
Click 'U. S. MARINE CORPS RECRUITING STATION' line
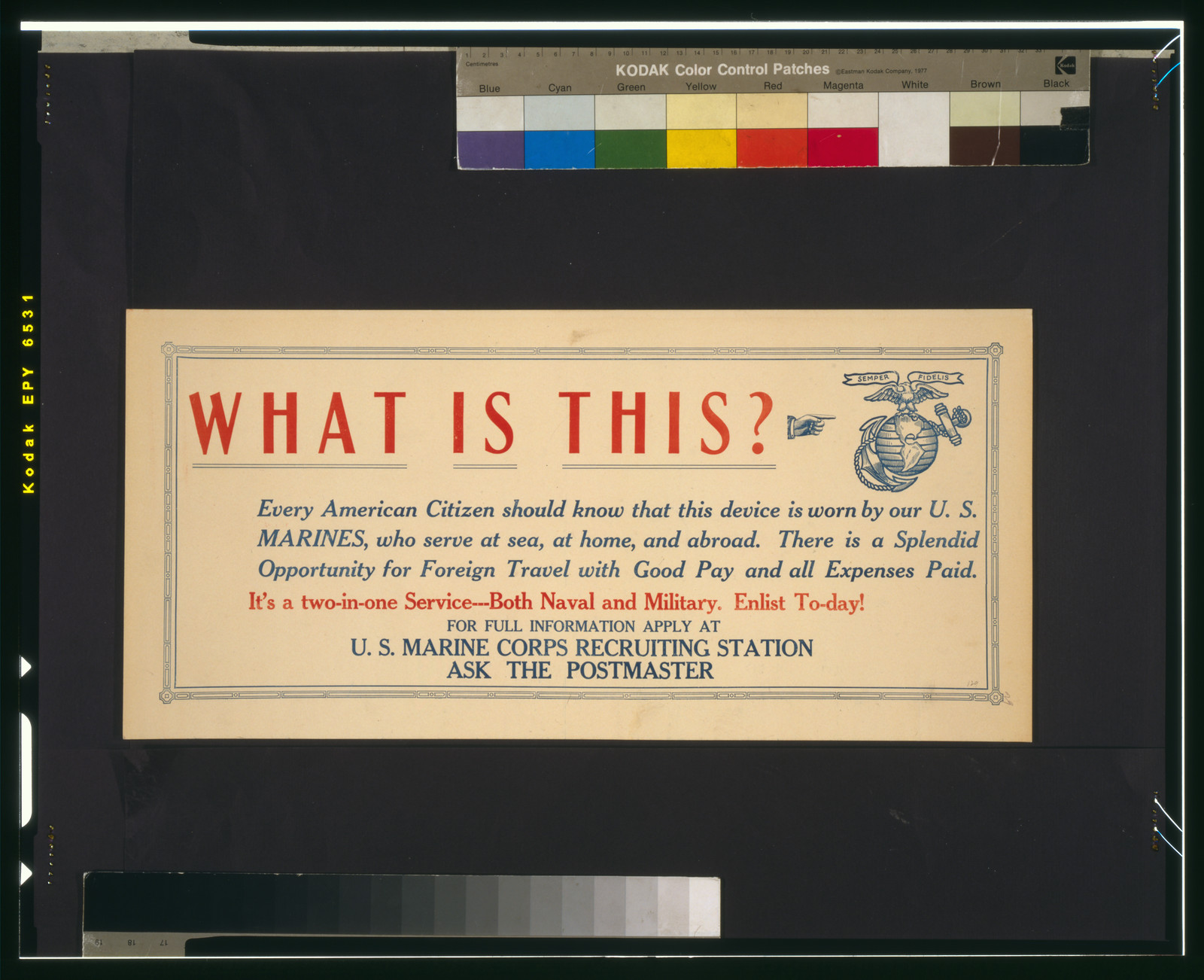[x=582, y=647]
